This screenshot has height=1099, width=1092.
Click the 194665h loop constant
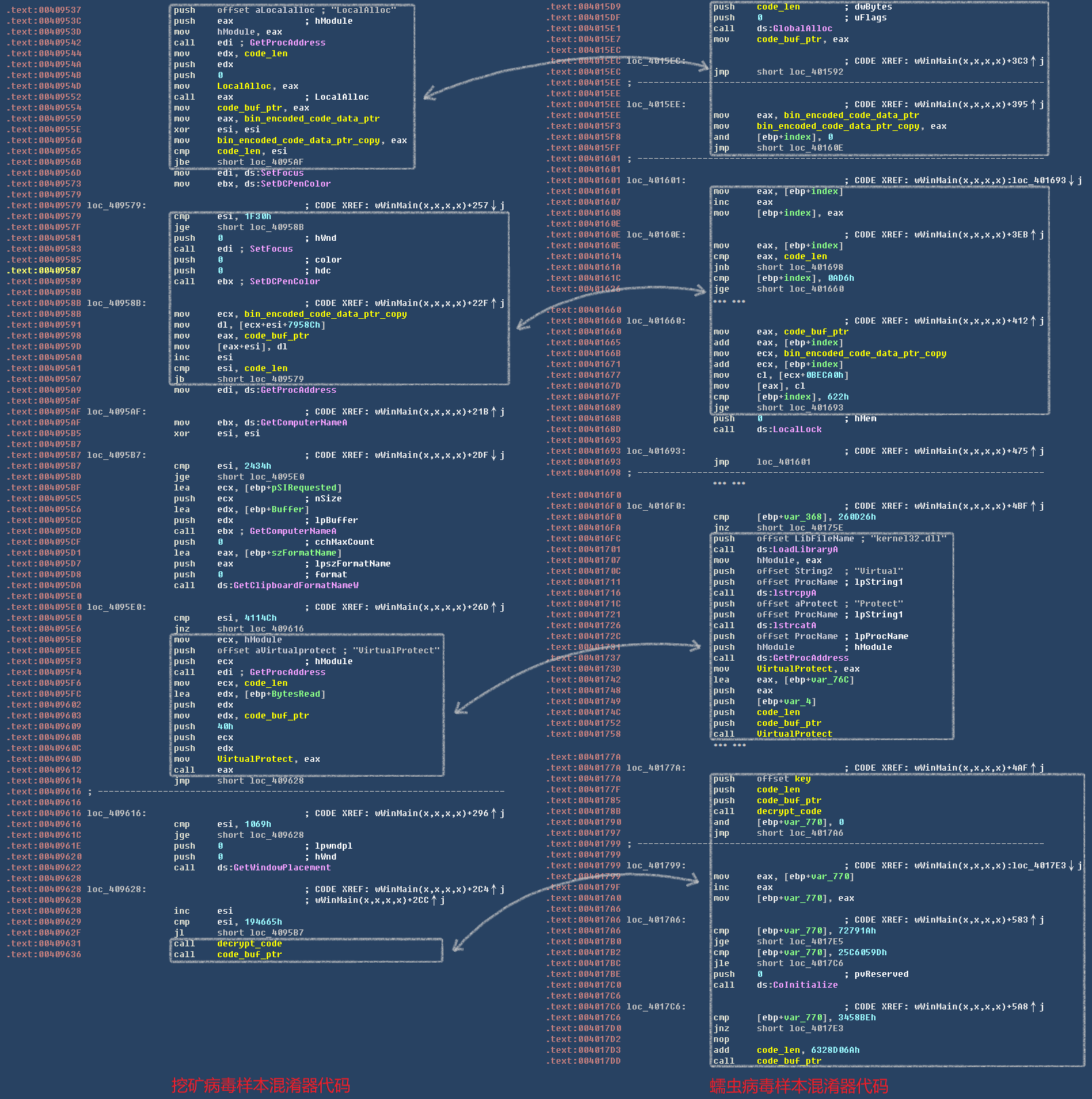pos(263,922)
